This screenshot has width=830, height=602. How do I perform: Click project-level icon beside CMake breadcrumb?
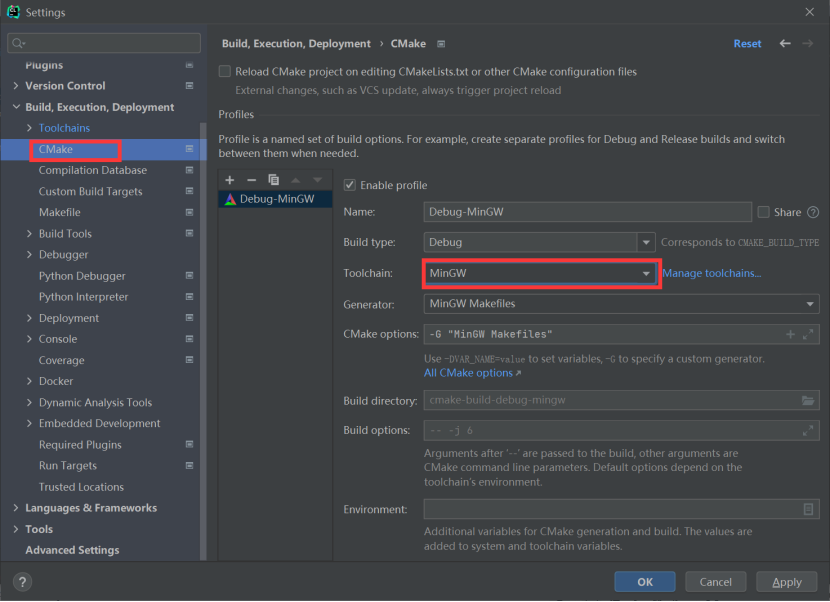point(441,44)
